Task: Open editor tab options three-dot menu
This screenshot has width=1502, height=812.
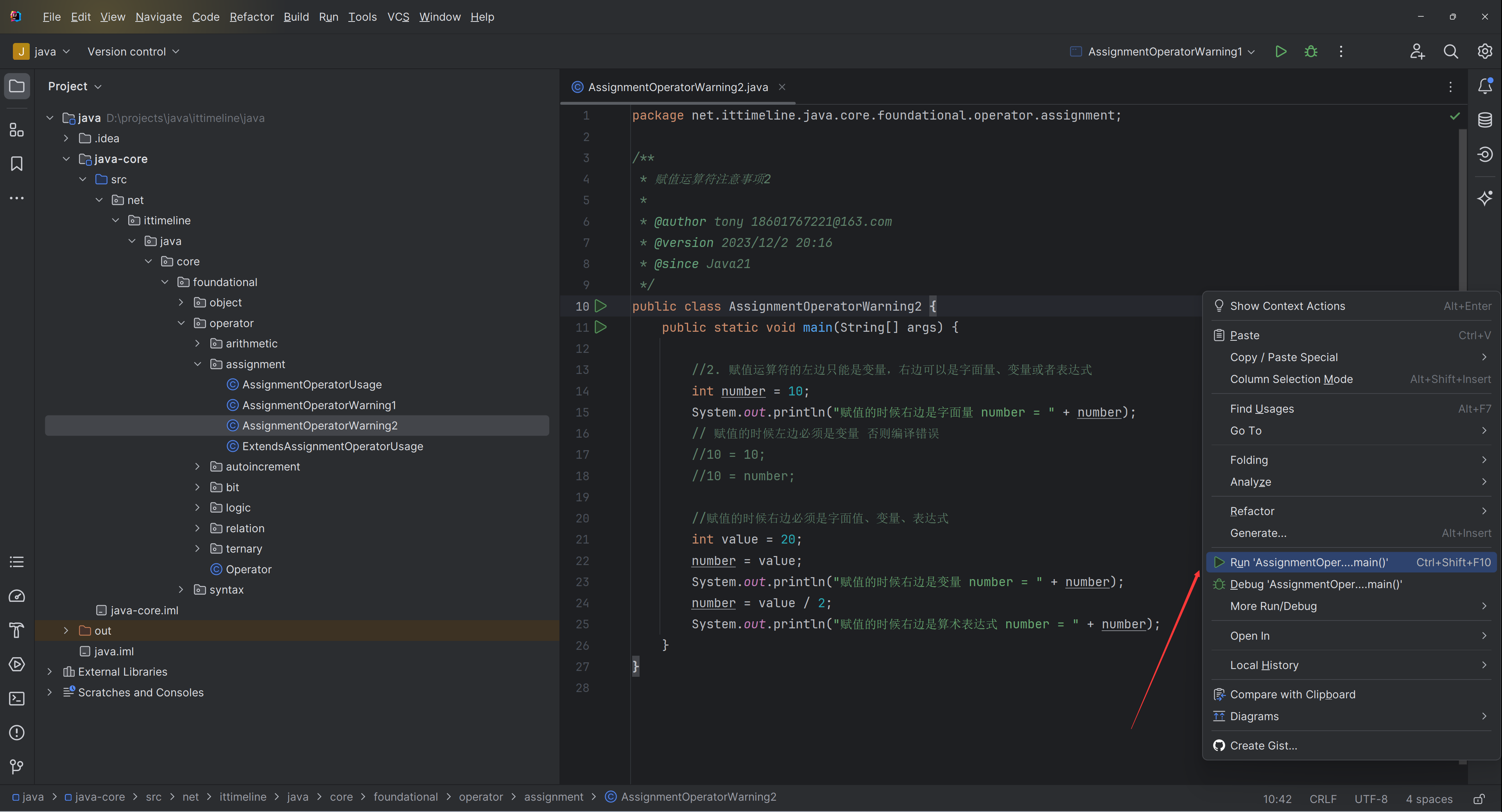Action: [x=1451, y=87]
